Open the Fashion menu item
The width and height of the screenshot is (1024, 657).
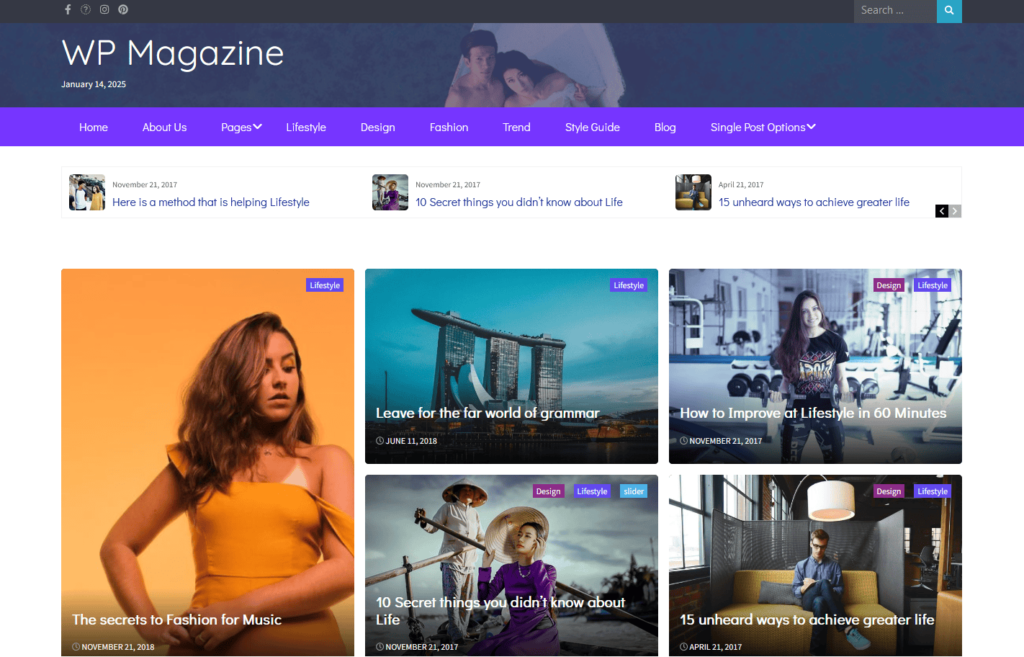pyautogui.click(x=449, y=127)
